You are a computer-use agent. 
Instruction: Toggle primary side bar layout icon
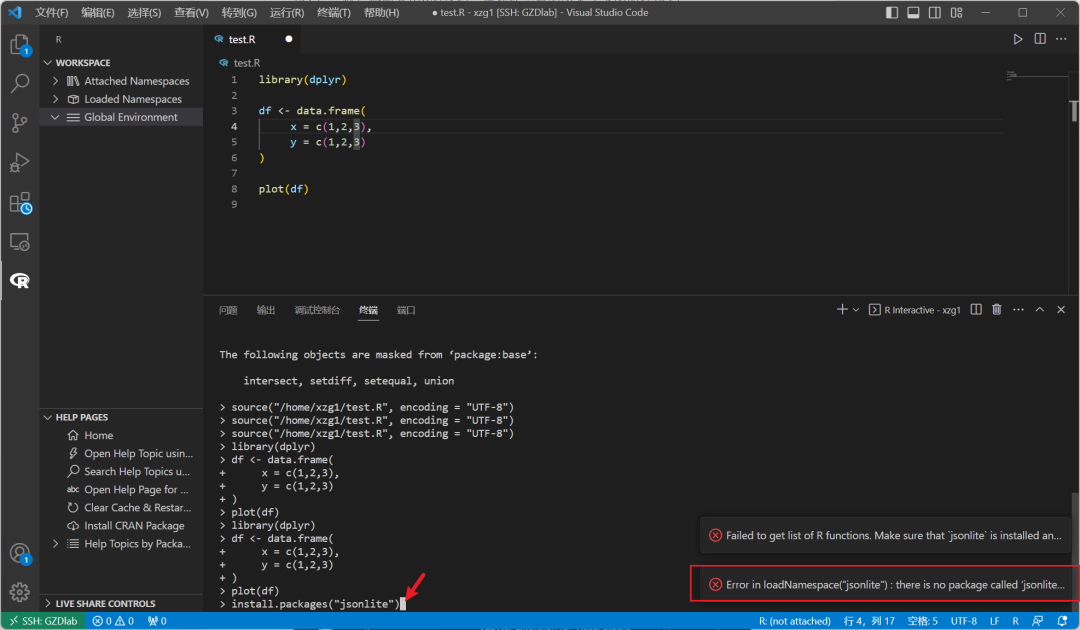(891, 12)
